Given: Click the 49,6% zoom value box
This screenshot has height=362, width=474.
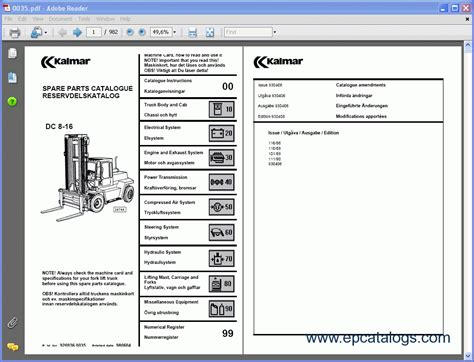Looking at the screenshot, I should (x=161, y=32).
